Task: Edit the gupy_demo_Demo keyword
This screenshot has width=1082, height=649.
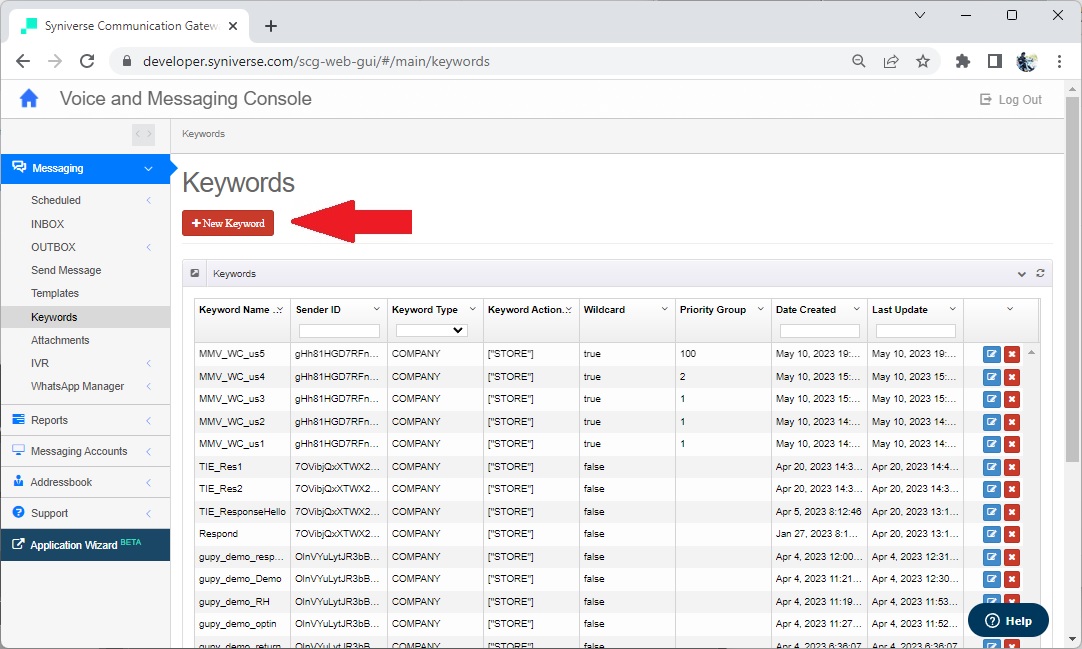Action: pyautogui.click(x=992, y=579)
